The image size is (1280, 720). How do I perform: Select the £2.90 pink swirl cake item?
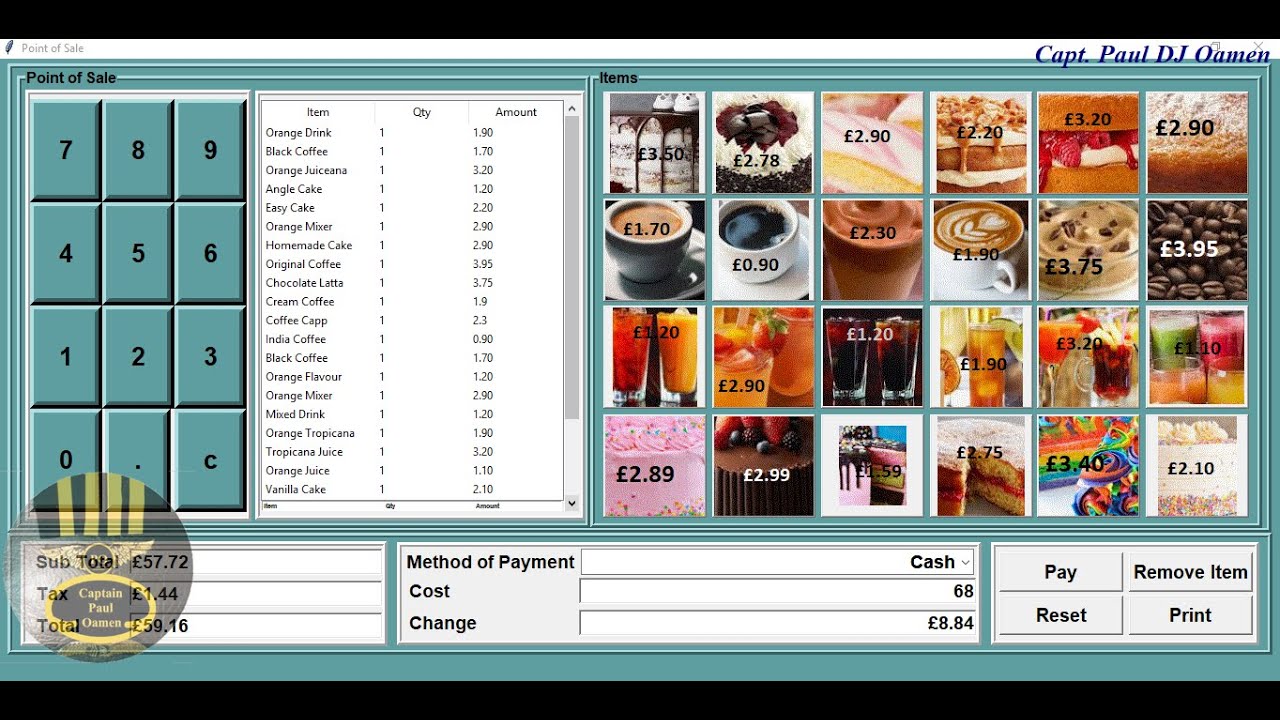point(872,143)
